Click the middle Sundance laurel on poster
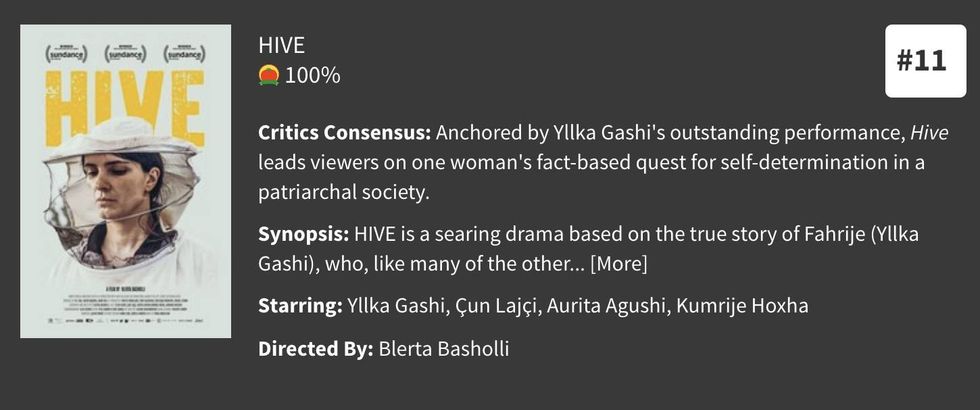The height and width of the screenshot is (410, 980). (x=125, y=51)
